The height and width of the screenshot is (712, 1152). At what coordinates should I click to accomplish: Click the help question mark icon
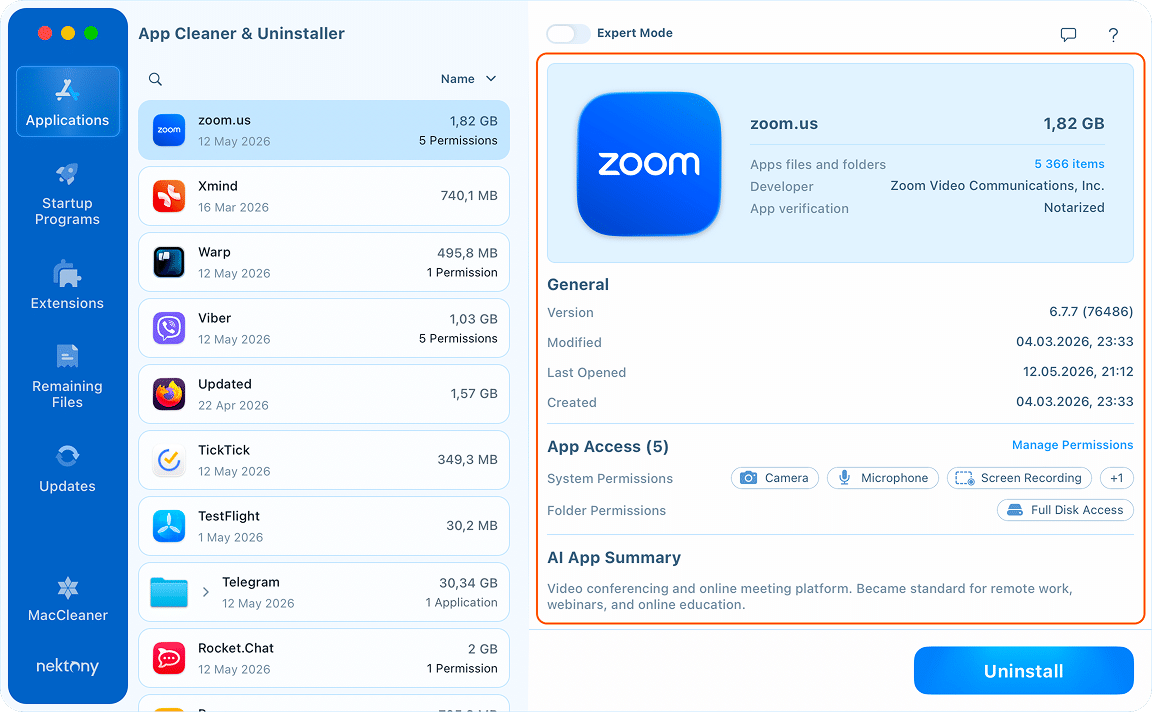pos(1113,35)
